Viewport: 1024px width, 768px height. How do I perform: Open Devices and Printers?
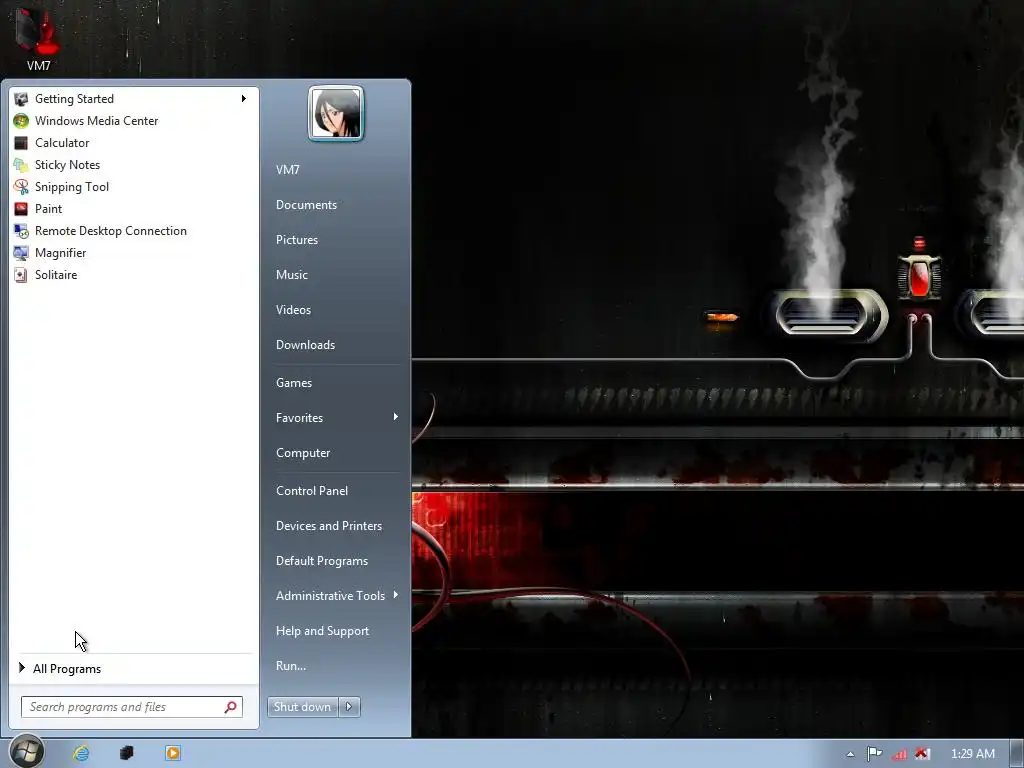click(328, 526)
